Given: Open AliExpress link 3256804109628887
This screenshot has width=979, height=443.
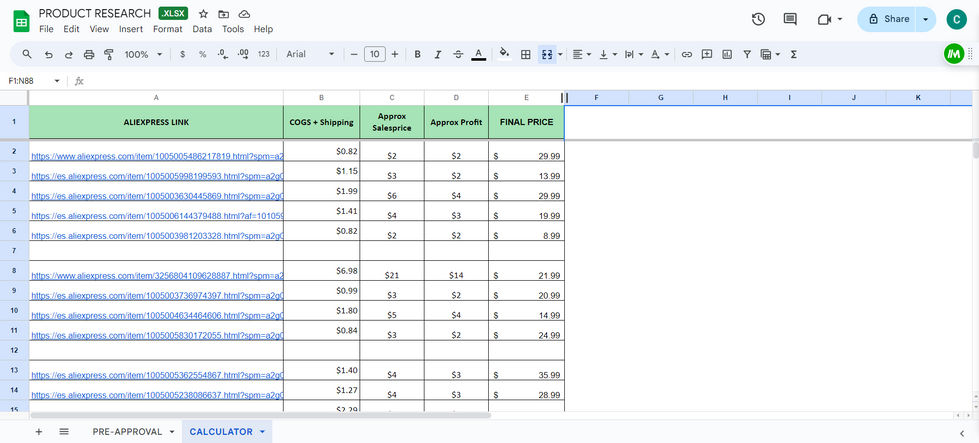Looking at the screenshot, I should click(x=157, y=275).
